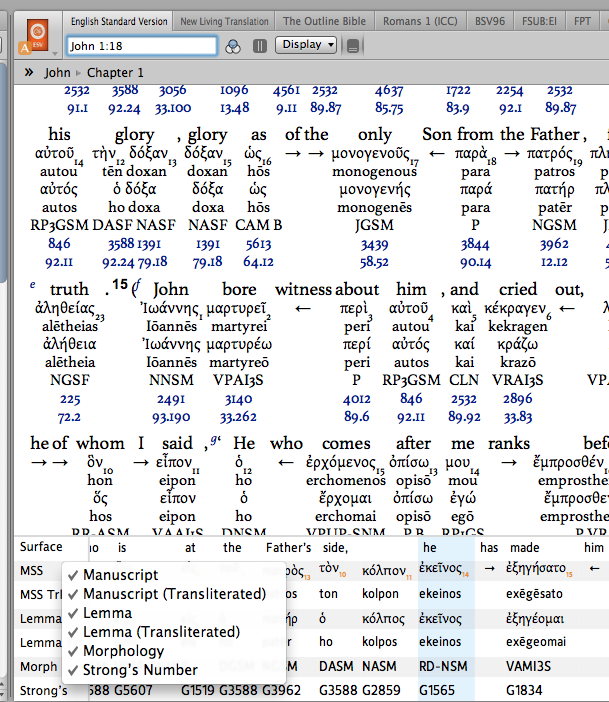Toggle the parallel columns icon
The image size is (609, 702).
pyautogui.click(x=260, y=46)
